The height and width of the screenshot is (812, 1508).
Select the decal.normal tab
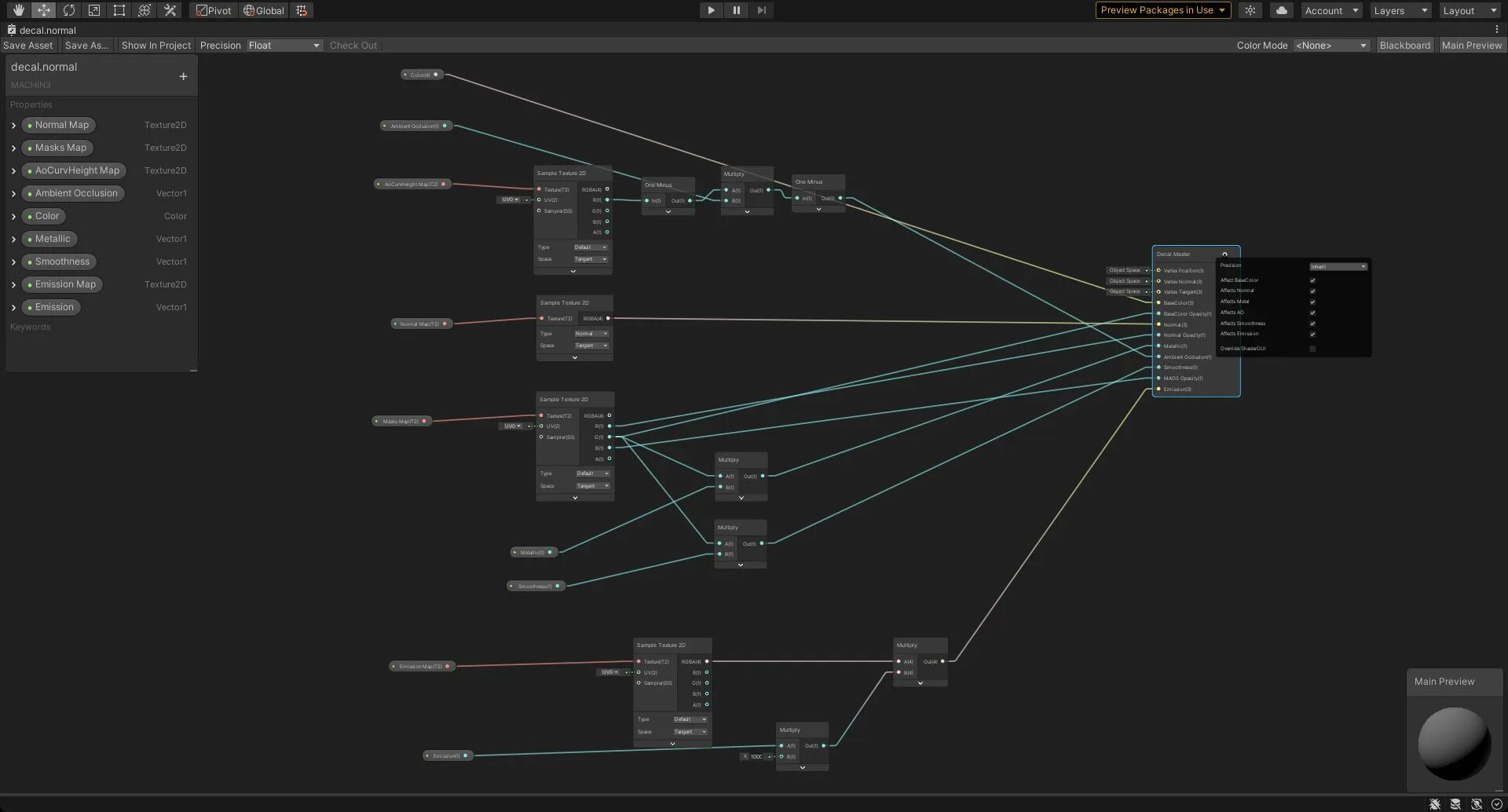(x=42, y=30)
